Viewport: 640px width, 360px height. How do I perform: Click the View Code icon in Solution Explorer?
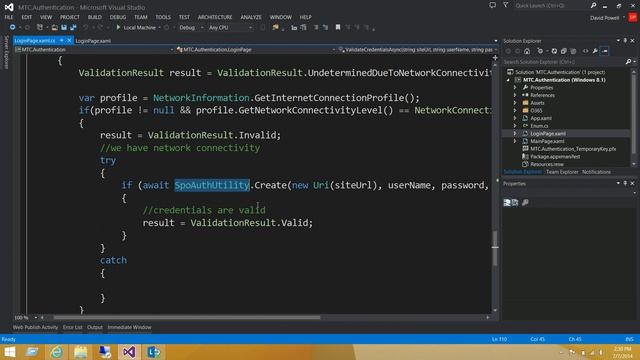[x=585, y=51]
